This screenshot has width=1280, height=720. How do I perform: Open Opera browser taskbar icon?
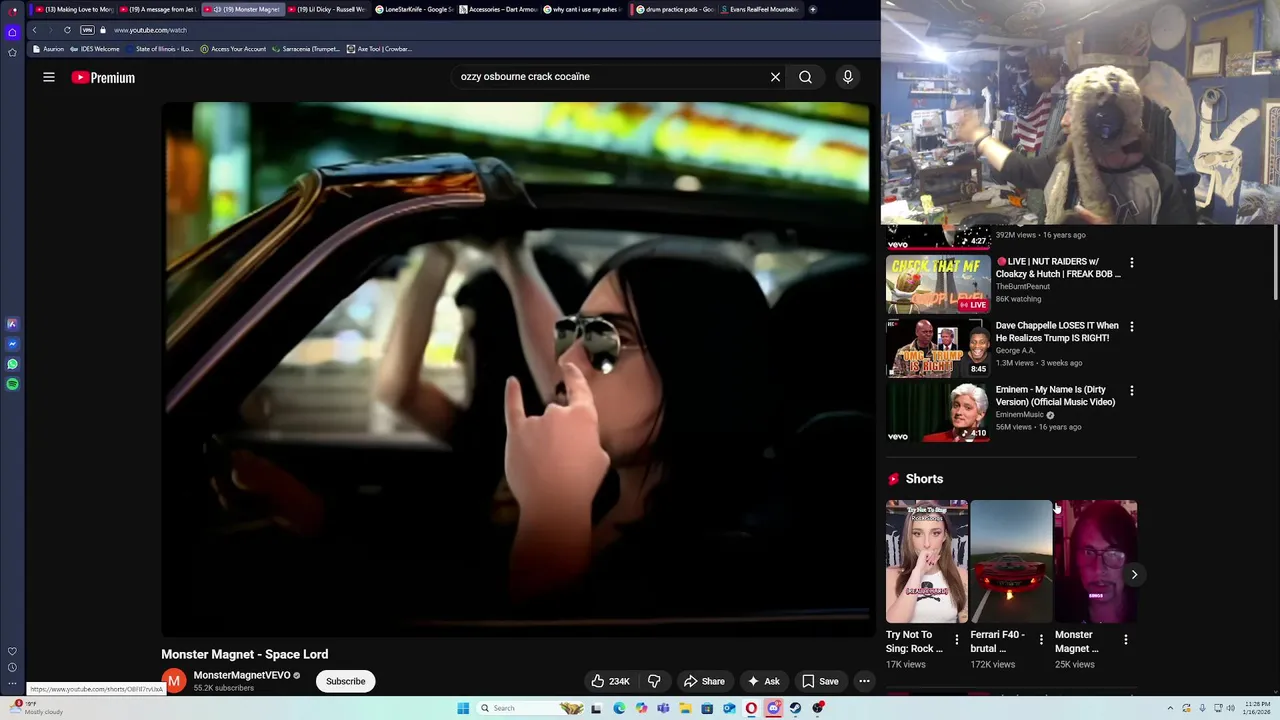[x=751, y=708]
